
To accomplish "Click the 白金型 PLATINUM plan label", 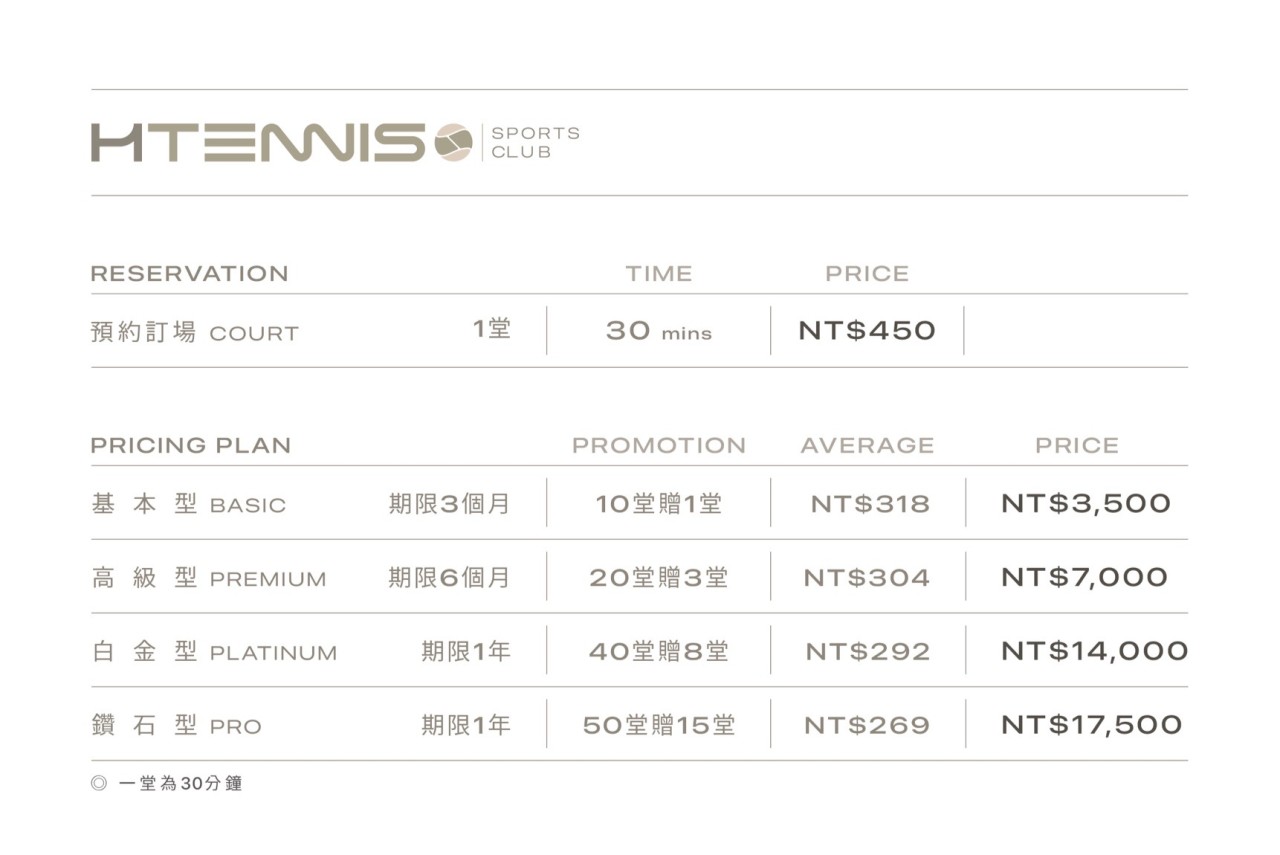I will click(x=214, y=652).
